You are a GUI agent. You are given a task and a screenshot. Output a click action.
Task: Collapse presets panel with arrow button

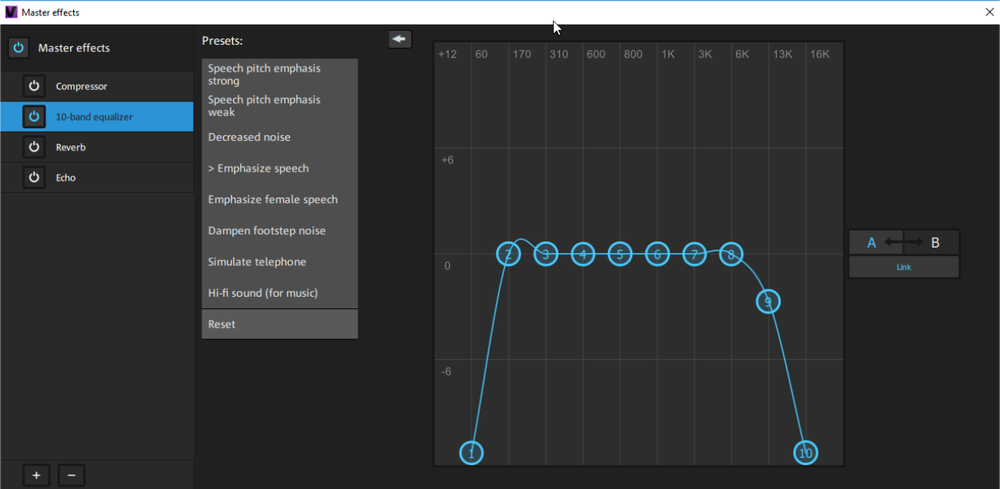click(x=400, y=39)
